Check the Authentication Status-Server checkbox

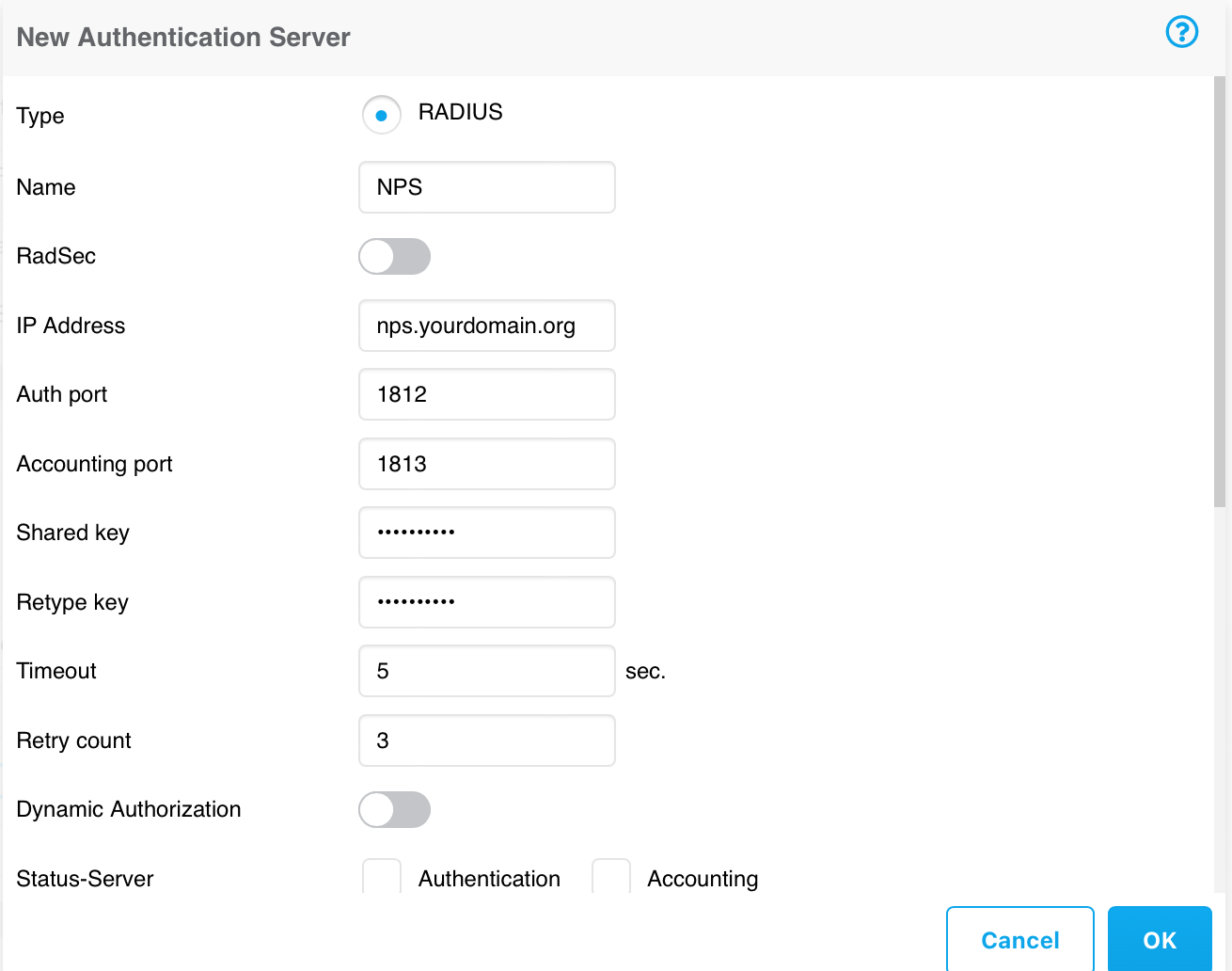(381, 876)
